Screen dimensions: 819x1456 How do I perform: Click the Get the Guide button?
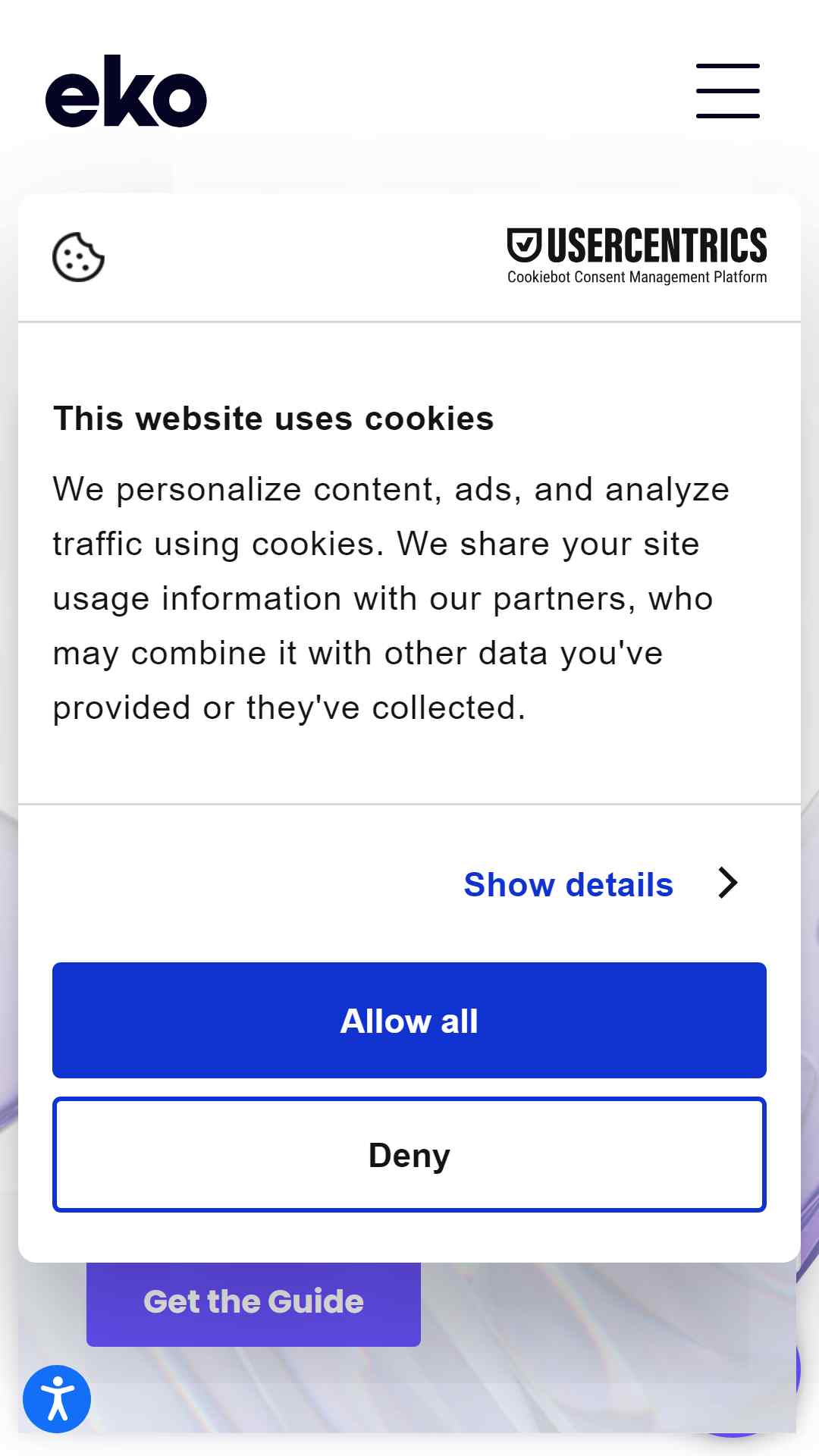pyautogui.click(x=253, y=1303)
